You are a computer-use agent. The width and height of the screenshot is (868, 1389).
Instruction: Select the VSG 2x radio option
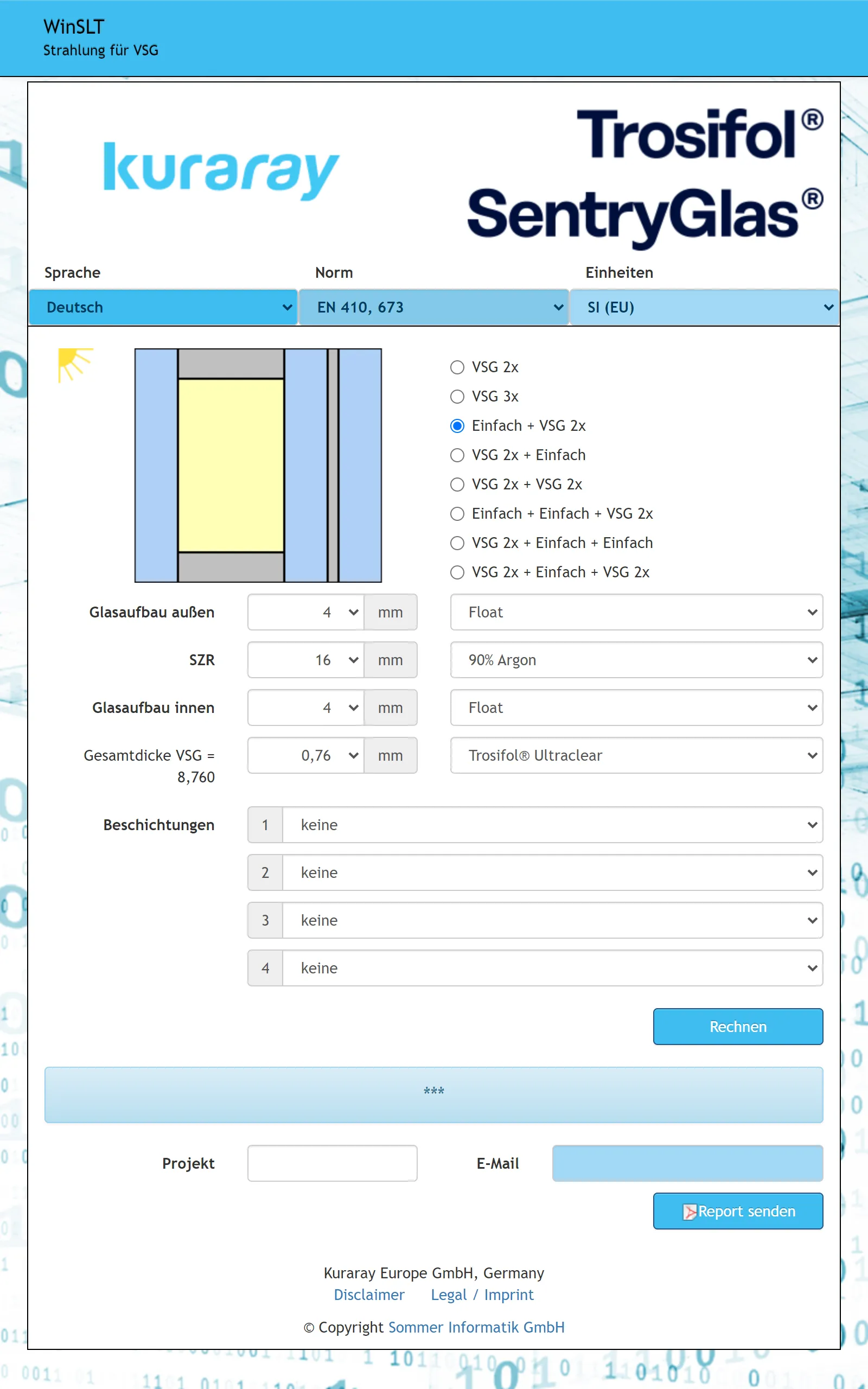pos(457,367)
